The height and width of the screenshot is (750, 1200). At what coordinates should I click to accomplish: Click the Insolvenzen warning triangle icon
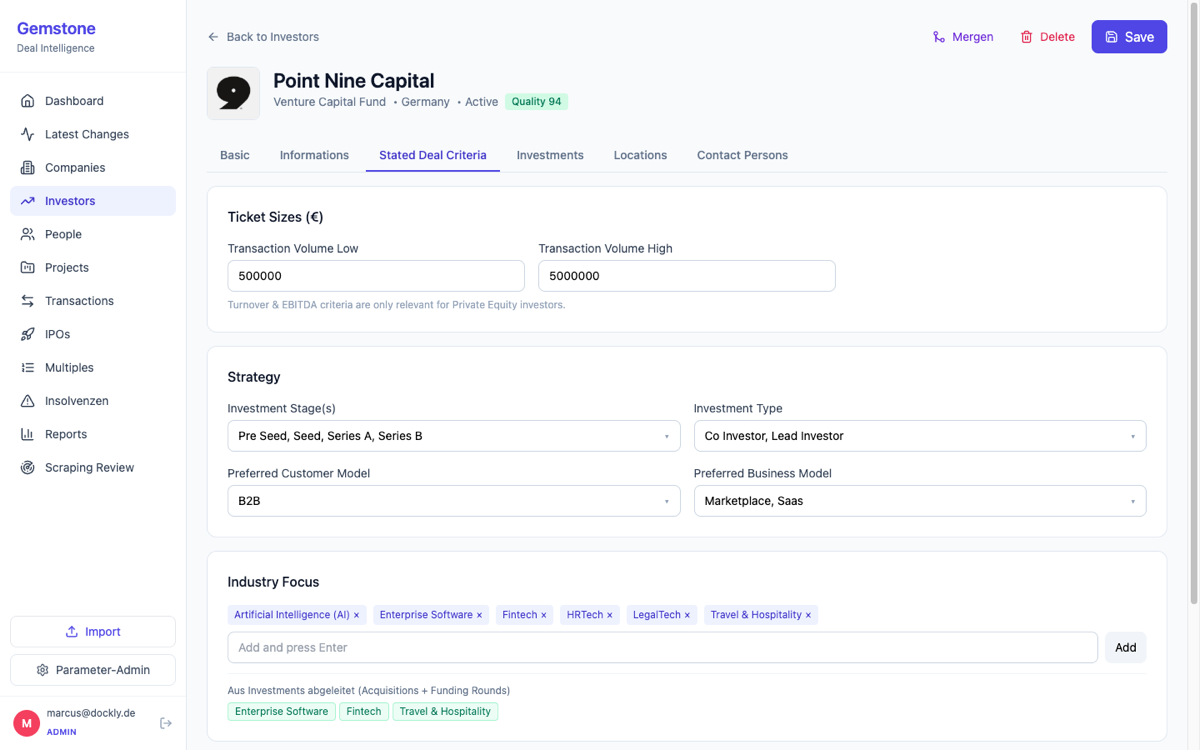point(27,401)
